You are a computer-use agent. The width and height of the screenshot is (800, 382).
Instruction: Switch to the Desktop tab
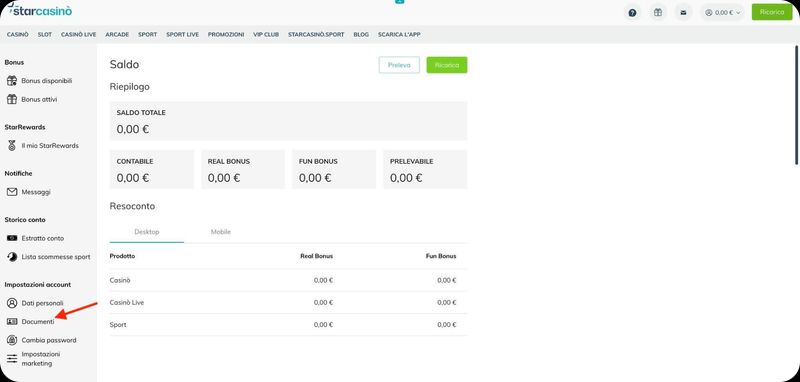147,232
